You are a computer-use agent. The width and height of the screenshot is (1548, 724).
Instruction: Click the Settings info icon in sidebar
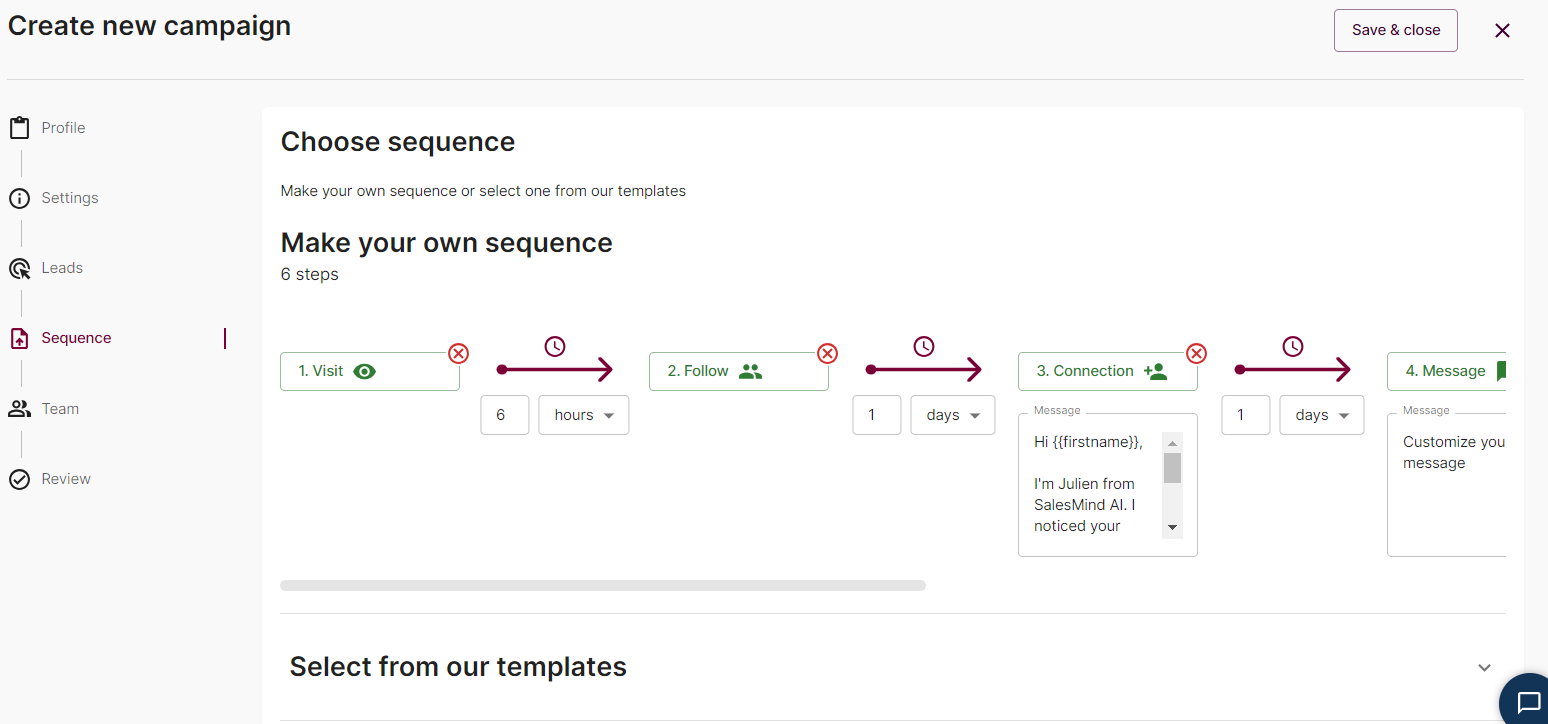19,198
